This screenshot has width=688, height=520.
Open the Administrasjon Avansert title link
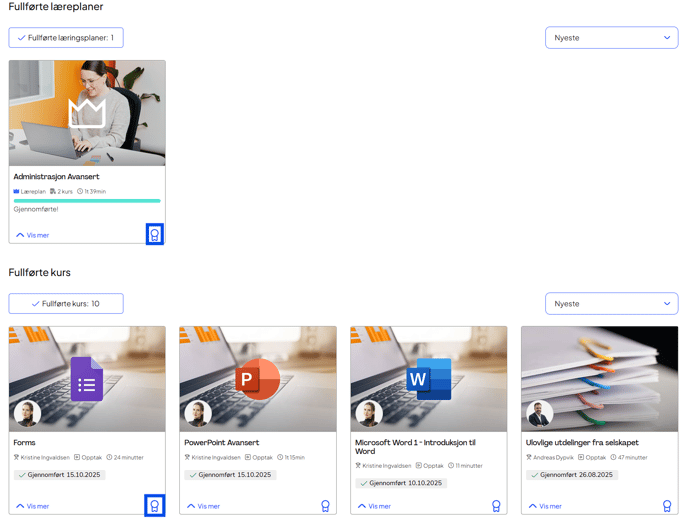pyautogui.click(x=56, y=177)
